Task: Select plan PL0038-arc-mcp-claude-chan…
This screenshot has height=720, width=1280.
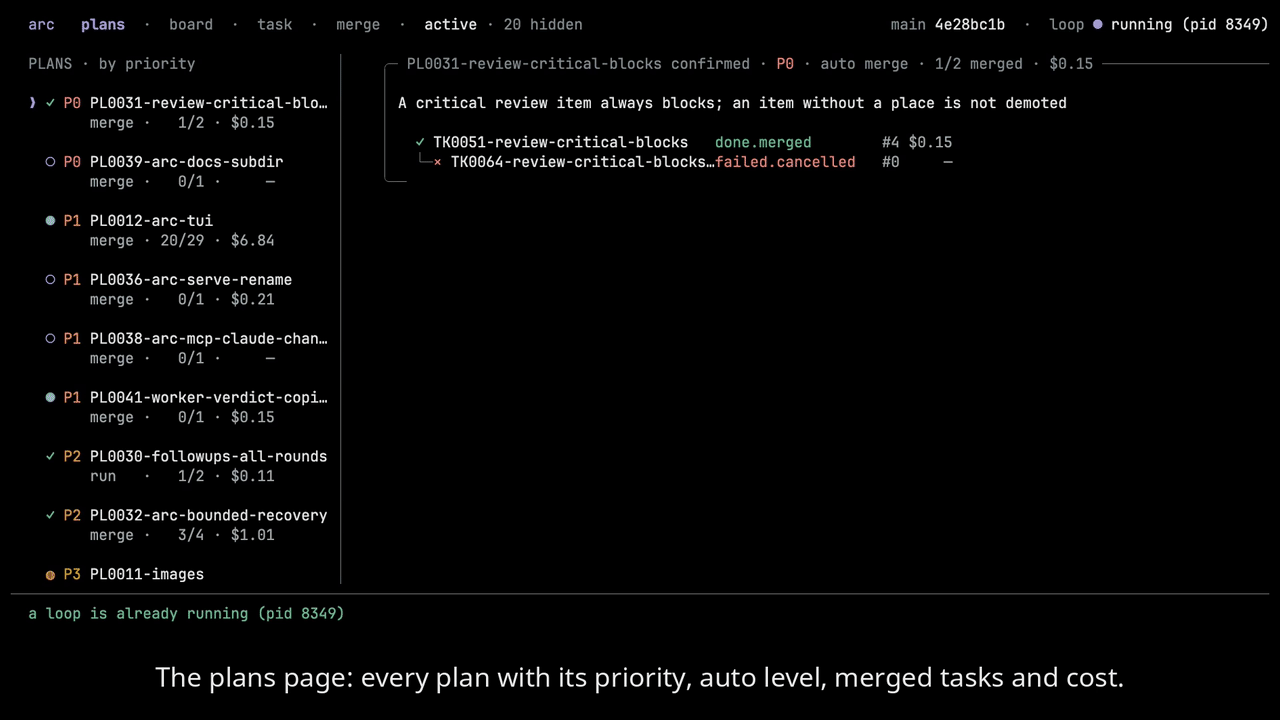Action: pos(209,339)
